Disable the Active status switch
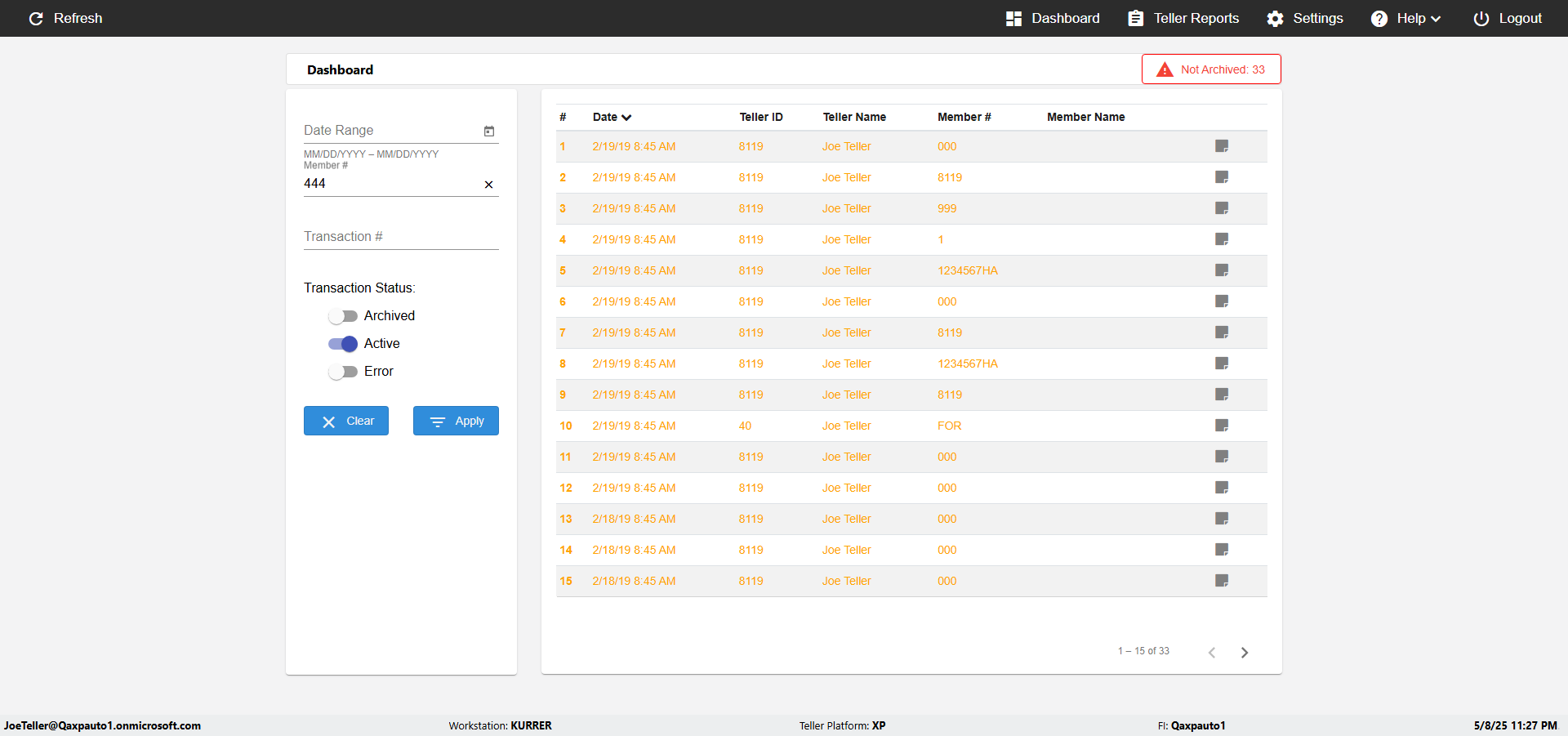Screen dimensions: 1568x736 [x=343, y=344]
